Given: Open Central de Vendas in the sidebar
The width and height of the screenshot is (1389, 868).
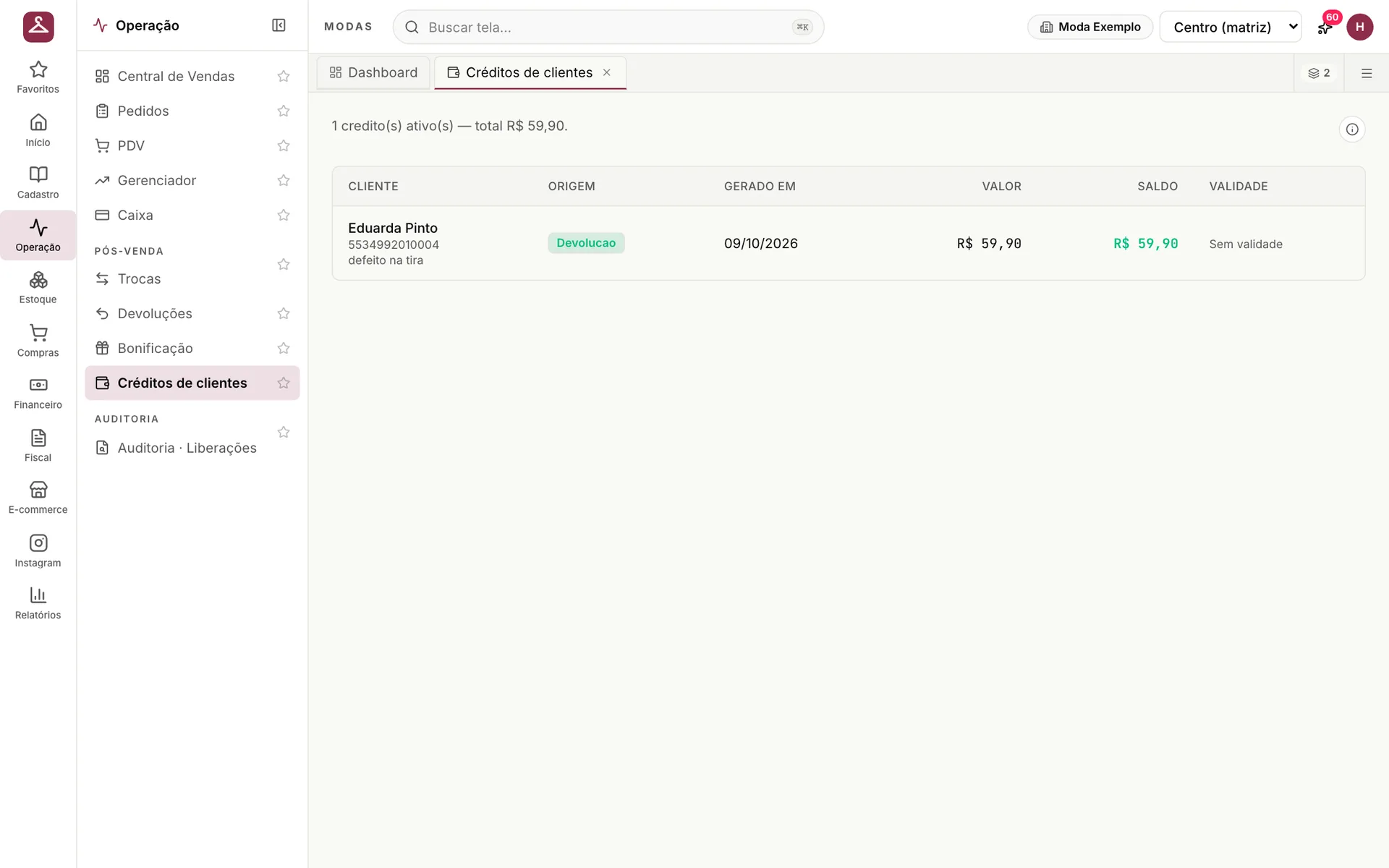Looking at the screenshot, I should pos(176,76).
